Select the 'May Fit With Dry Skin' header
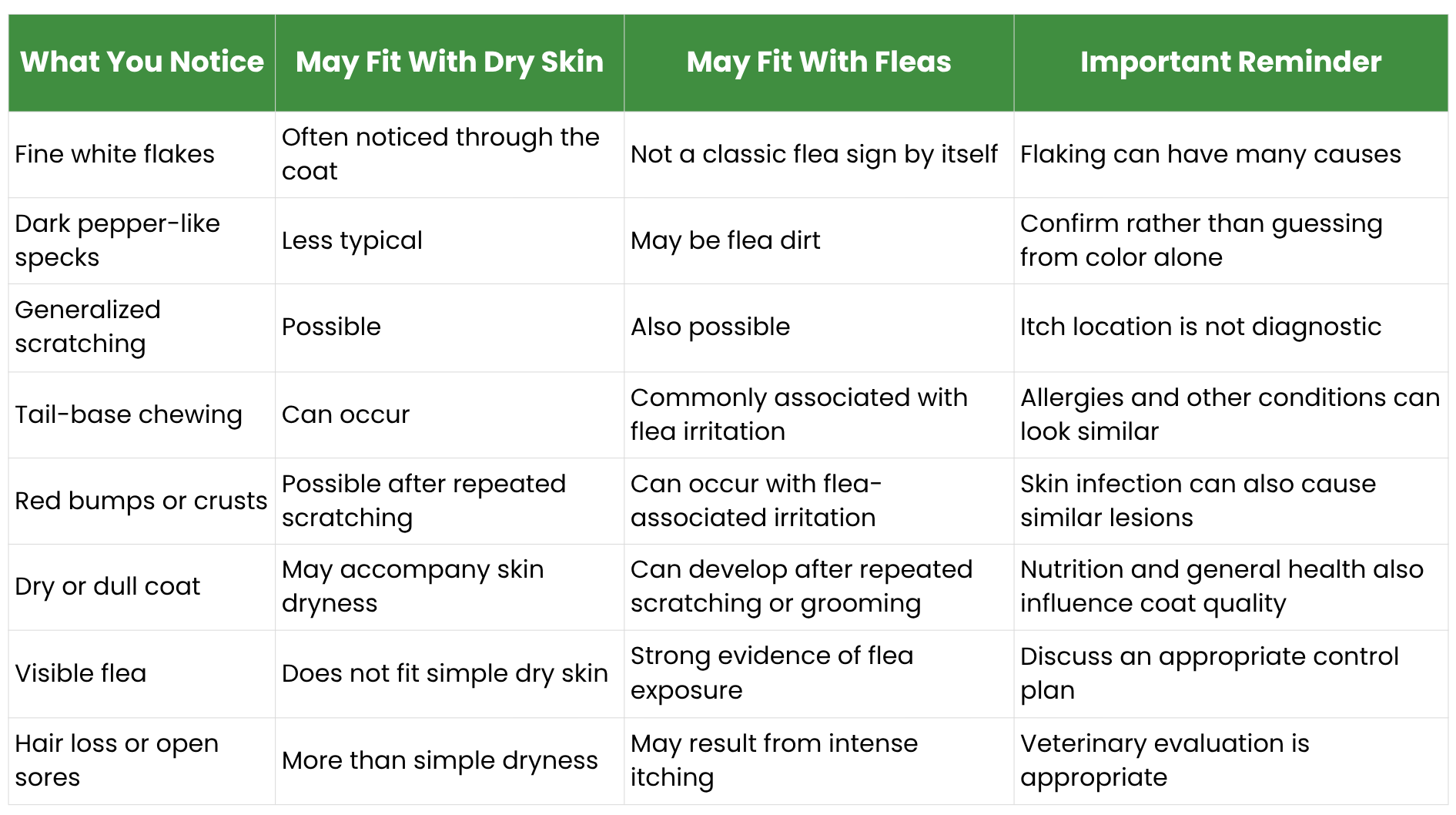Screen dimensions: 1456x815 click(450, 62)
